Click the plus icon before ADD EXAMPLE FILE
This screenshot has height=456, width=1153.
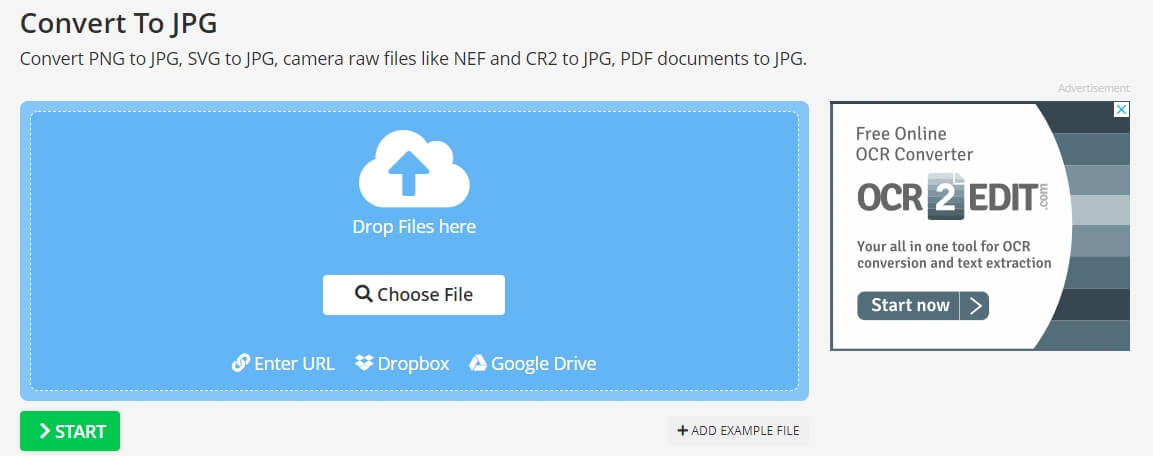point(682,431)
